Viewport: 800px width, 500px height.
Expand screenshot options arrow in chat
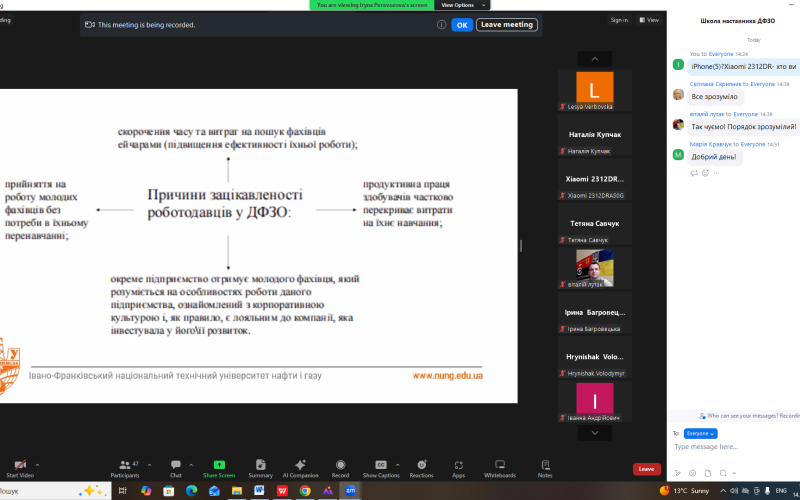734,473
